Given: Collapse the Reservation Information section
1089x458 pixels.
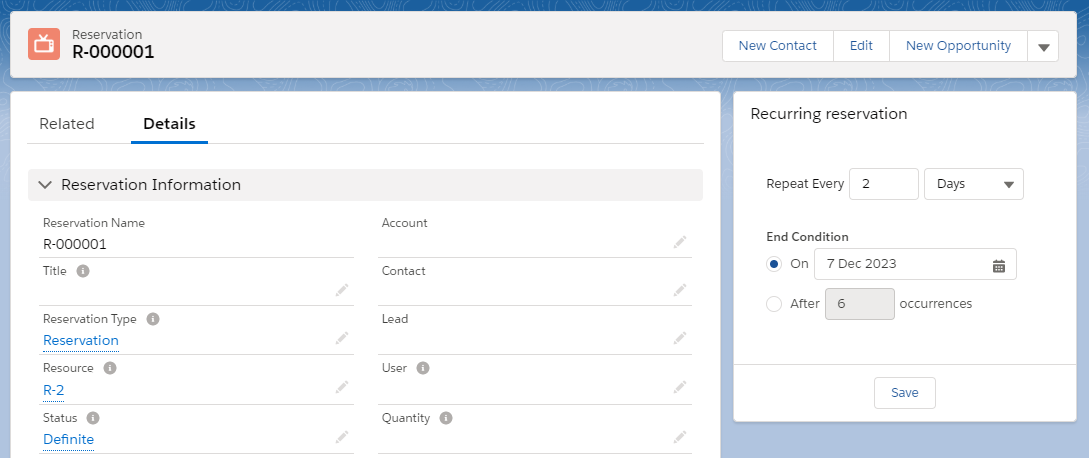Looking at the screenshot, I should pyautogui.click(x=45, y=185).
